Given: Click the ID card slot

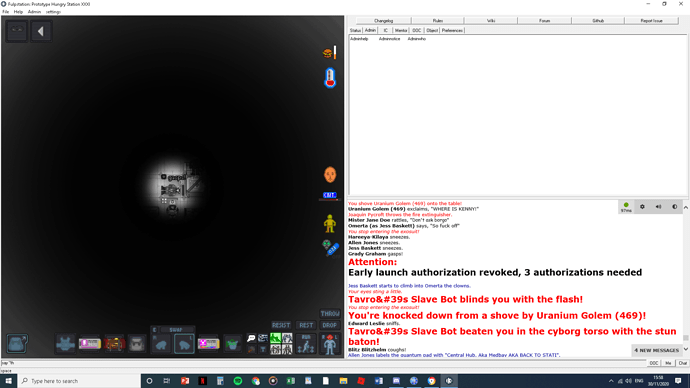Looking at the screenshot, I should (x=89, y=344).
